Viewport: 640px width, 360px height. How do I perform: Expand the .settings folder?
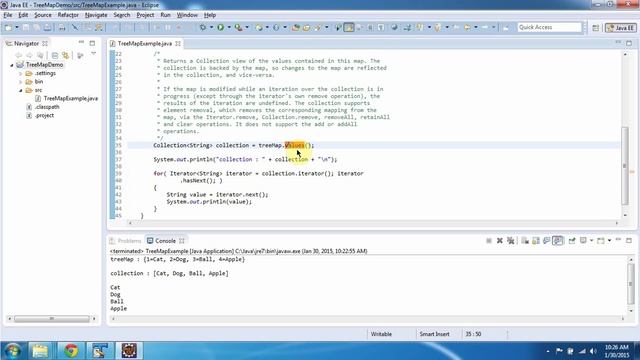(x=21, y=73)
